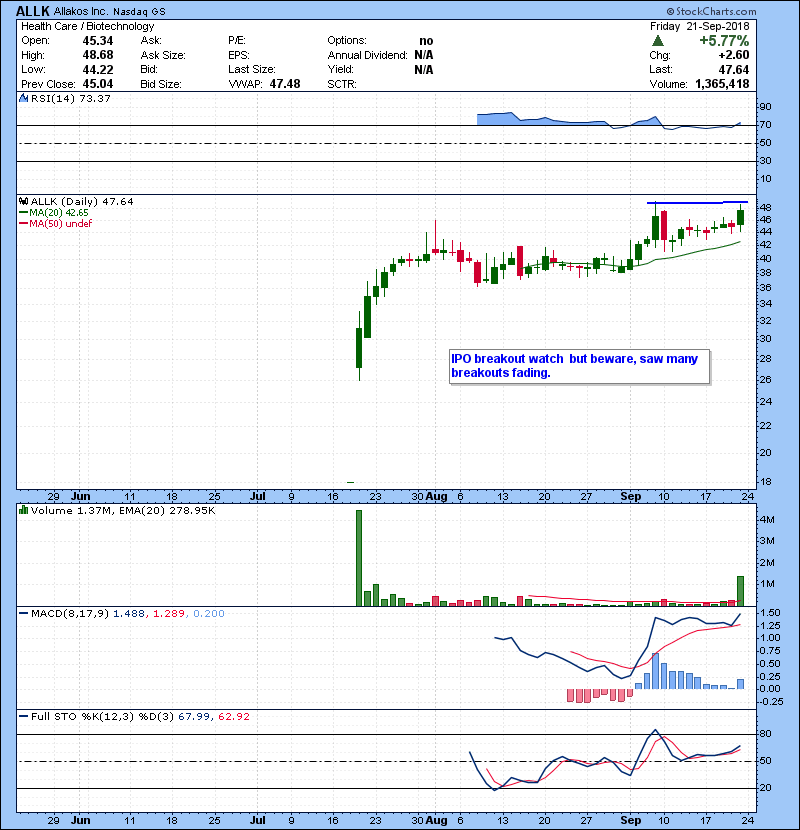Viewport: 800px width, 830px height.
Task: Click the MACD value 1.488
Action: [129, 614]
